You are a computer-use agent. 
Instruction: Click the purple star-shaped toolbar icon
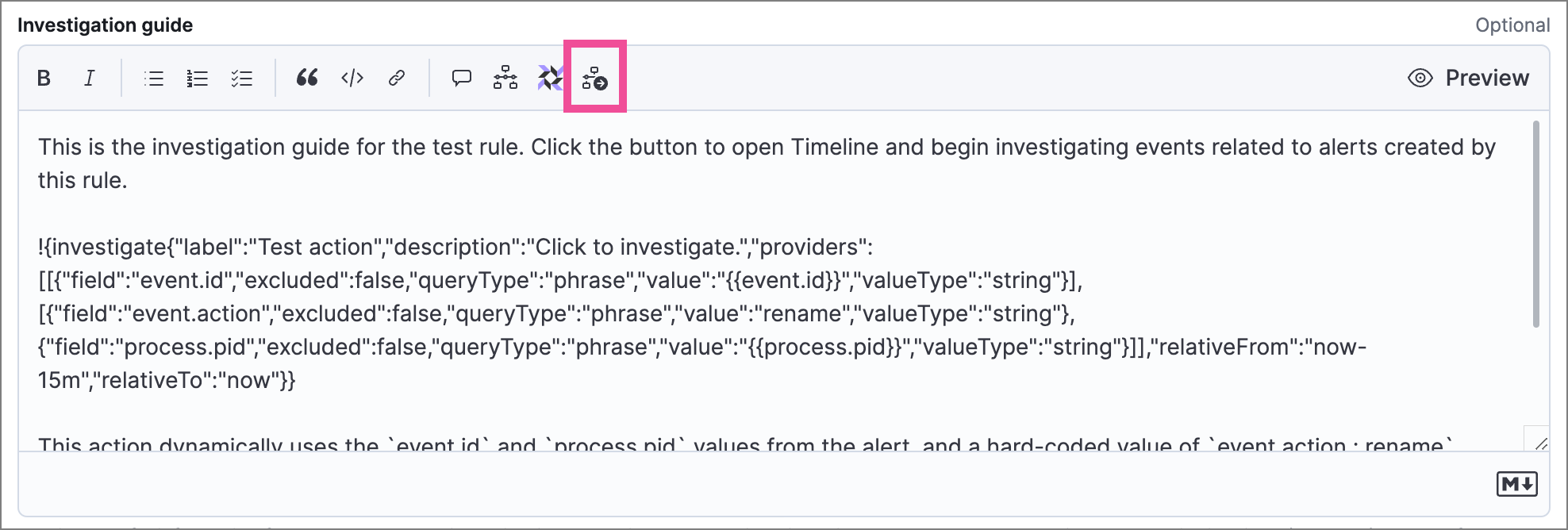550,78
